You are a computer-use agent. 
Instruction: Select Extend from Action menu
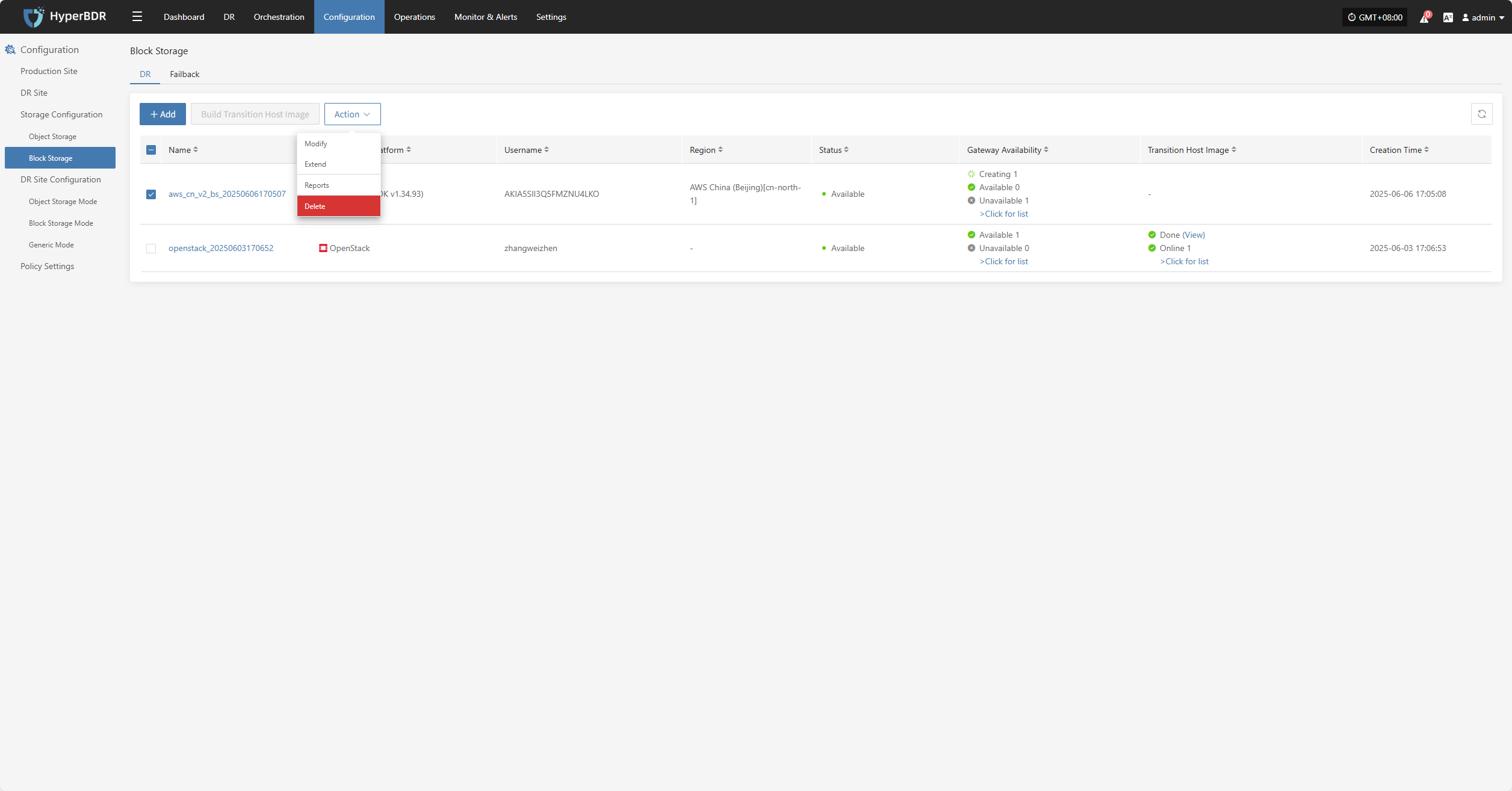point(338,164)
